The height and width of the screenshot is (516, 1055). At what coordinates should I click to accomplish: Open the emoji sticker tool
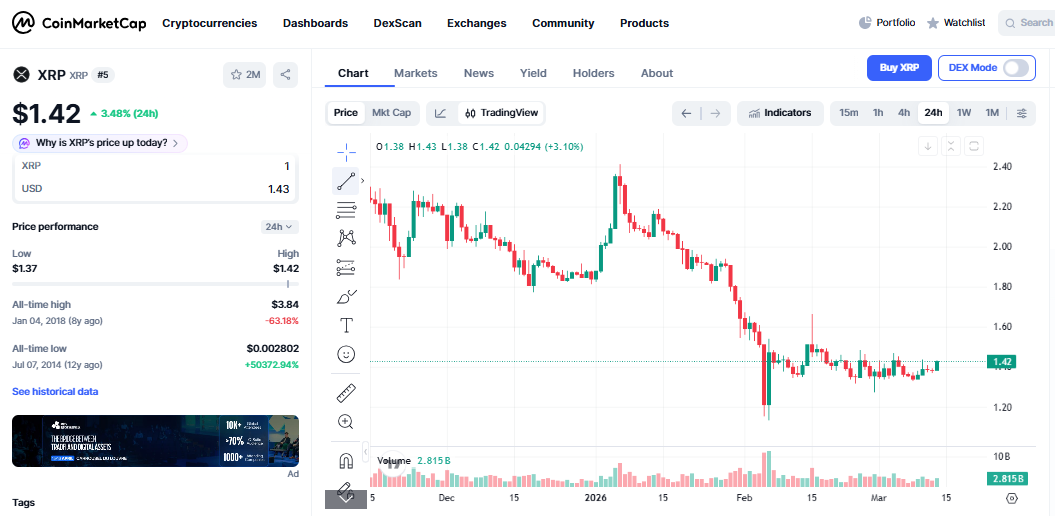point(346,354)
